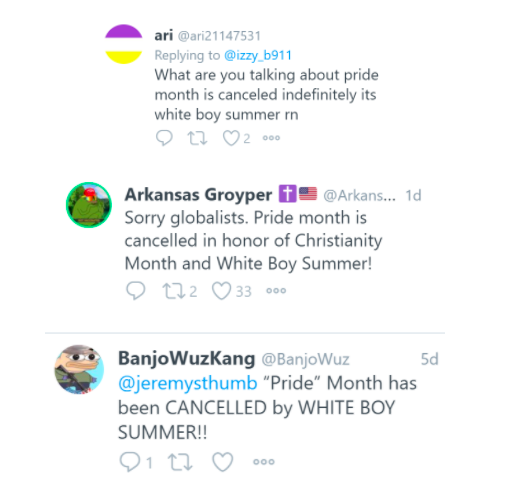Retweet BanjoWuzKang's tweet
Image resolution: width=507 pixels, height=496 pixels.
click(180, 462)
